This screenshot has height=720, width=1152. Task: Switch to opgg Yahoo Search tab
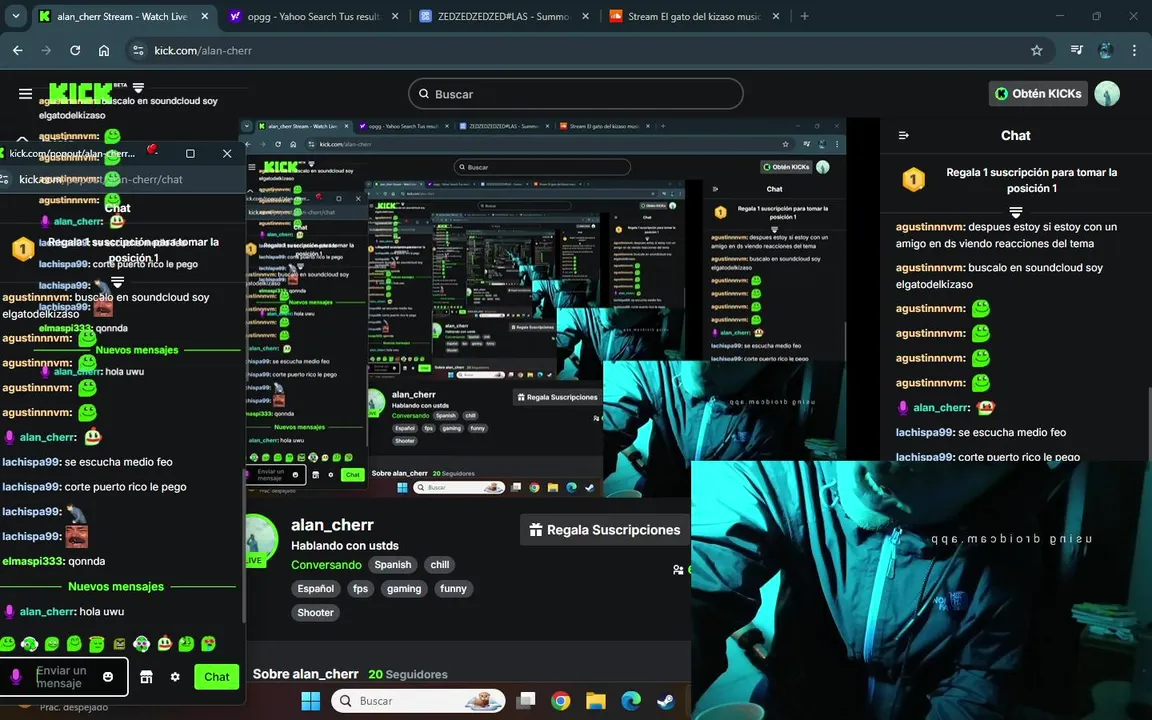[312, 16]
